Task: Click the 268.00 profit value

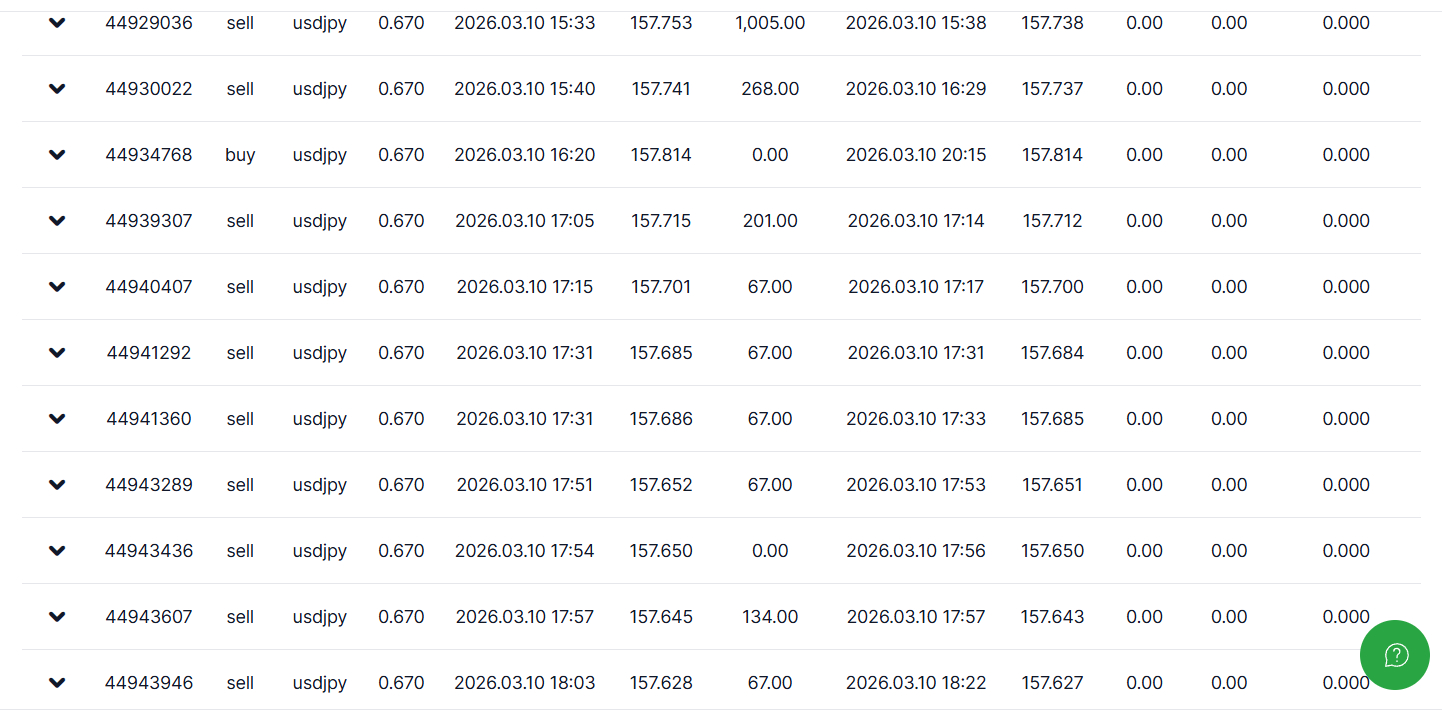Action: pos(770,89)
